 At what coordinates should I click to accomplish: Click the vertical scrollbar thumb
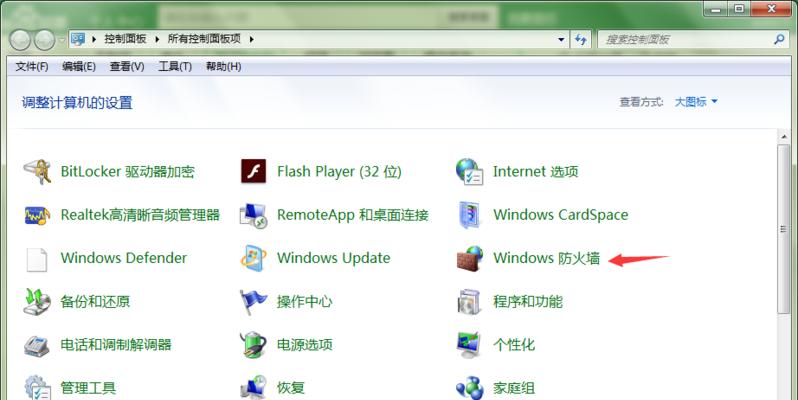coord(784,229)
